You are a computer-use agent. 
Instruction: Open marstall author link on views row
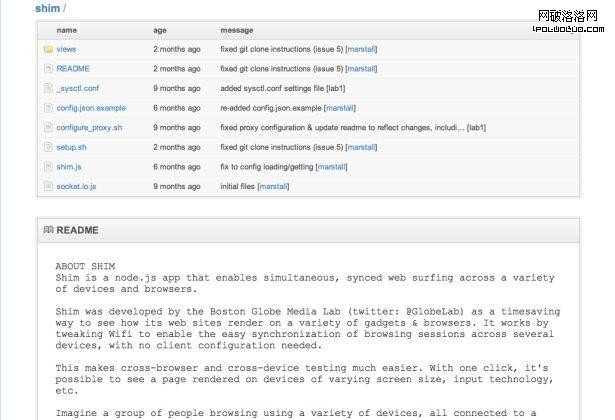[x=361, y=49]
